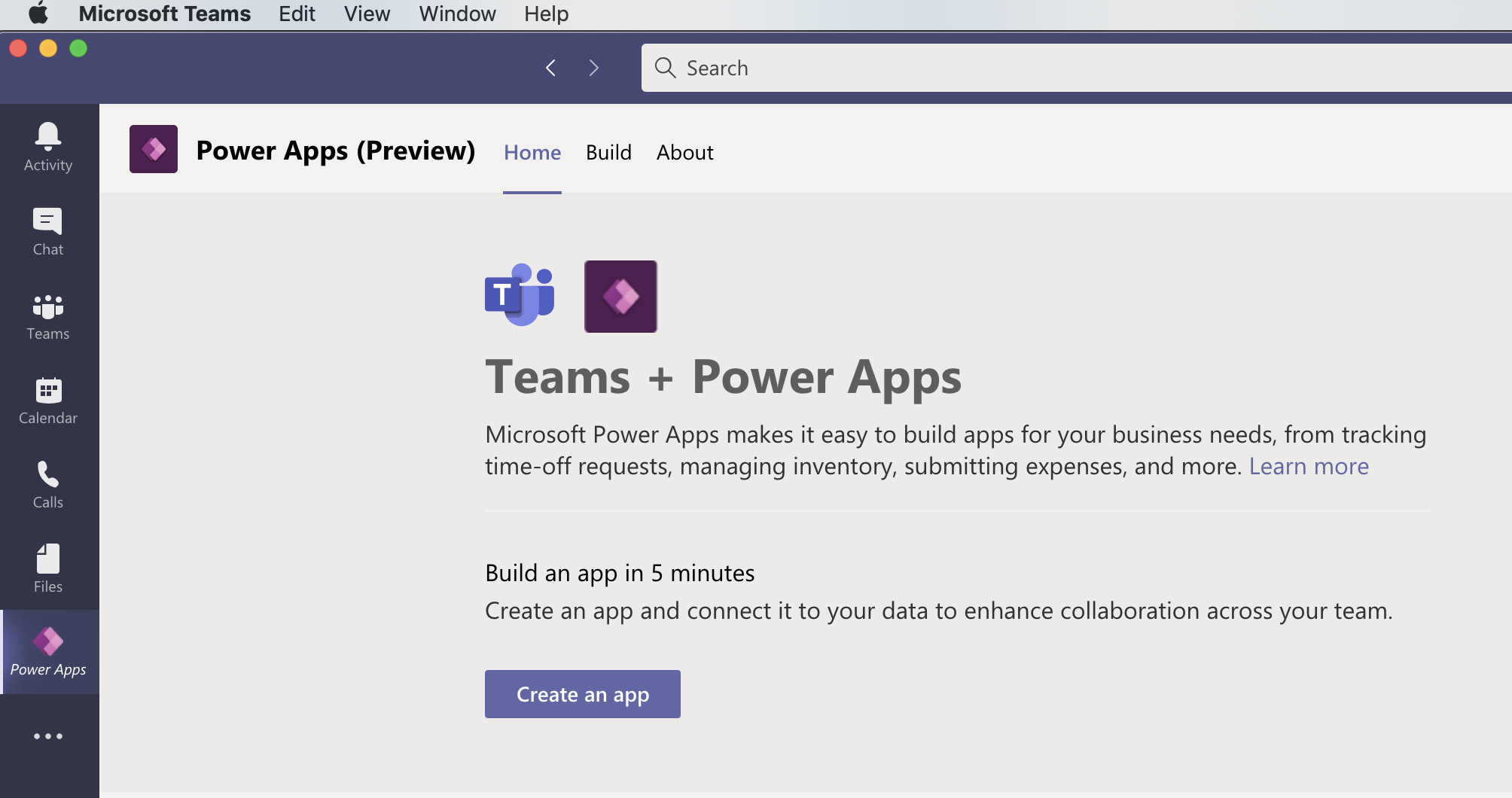Click the Teams + Power Apps heading
This screenshot has width=1512, height=798.
723,376
